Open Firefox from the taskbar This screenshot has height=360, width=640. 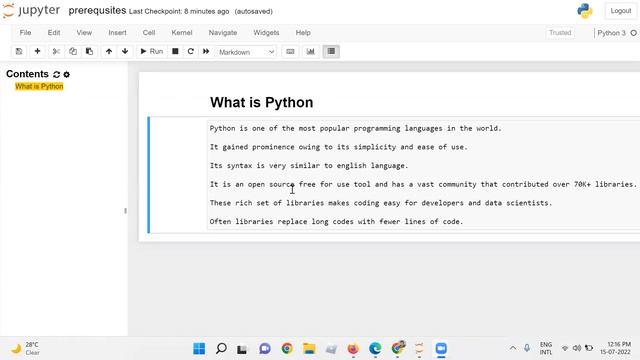353,349
